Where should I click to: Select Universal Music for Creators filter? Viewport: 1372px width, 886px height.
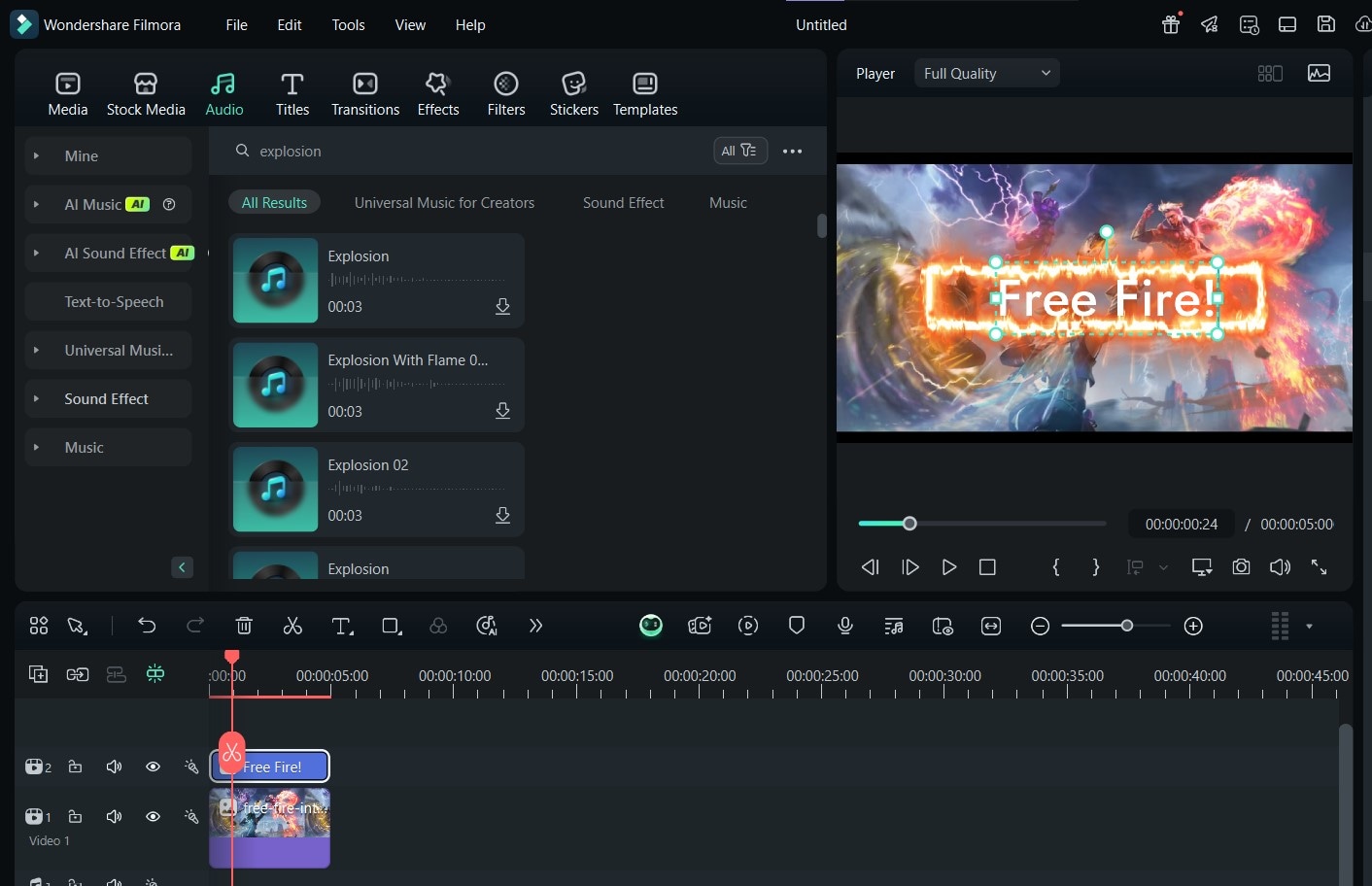tap(444, 202)
